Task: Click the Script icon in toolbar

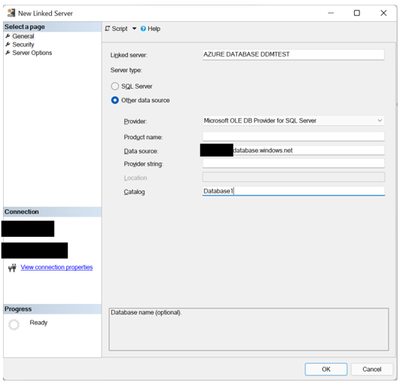Action: tap(107, 29)
